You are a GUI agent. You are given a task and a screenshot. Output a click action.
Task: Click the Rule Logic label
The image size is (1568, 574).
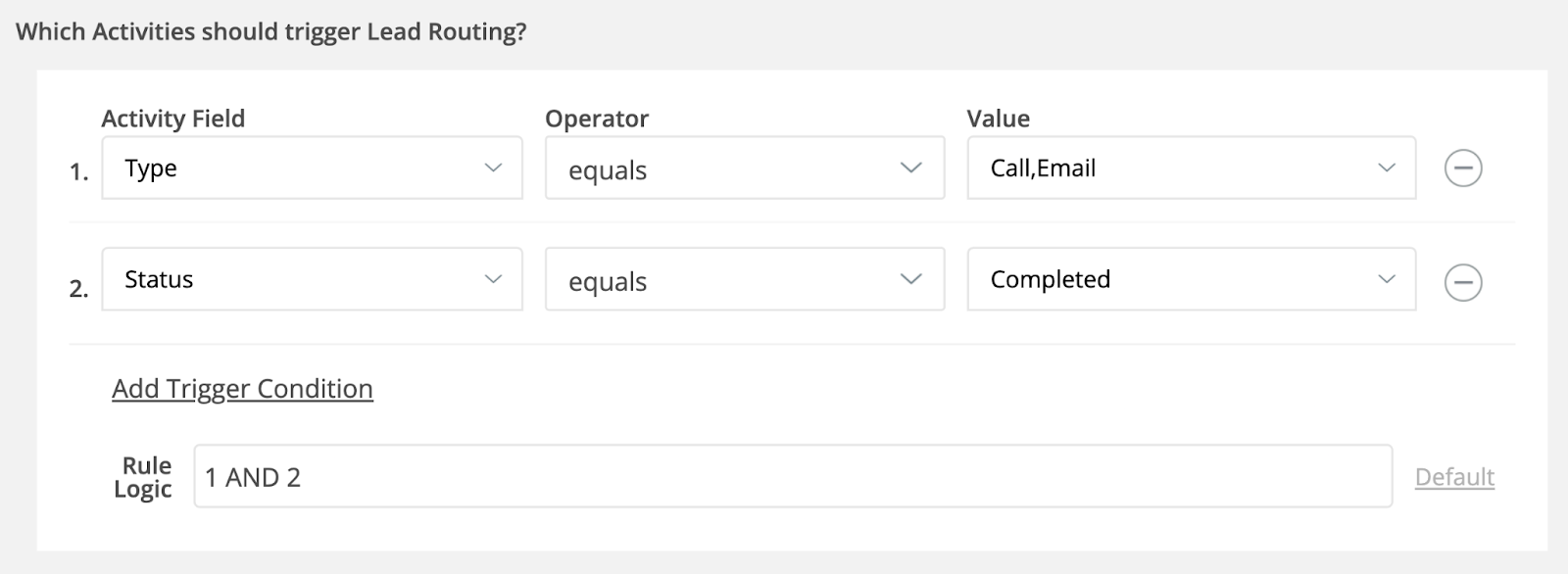coord(143,477)
